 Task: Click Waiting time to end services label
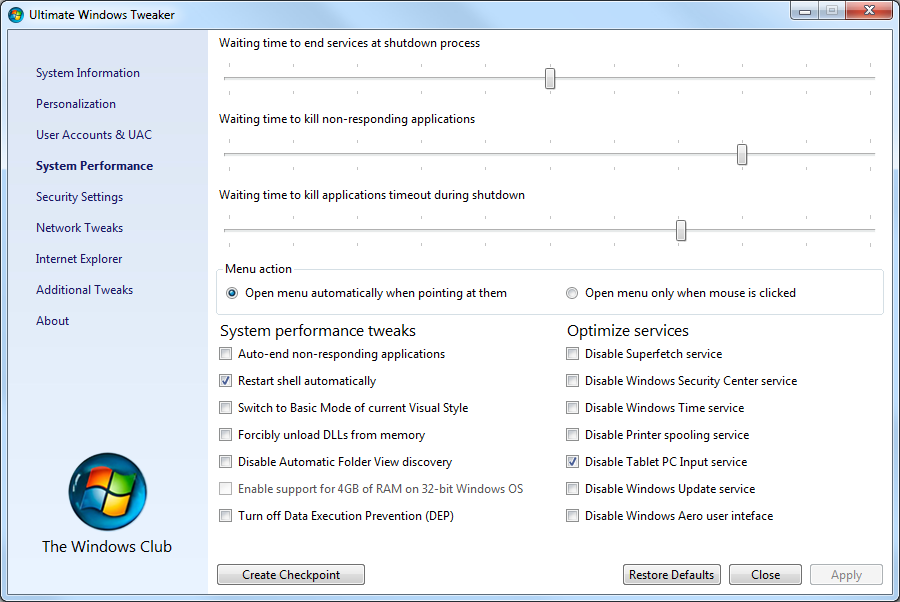click(x=350, y=43)
